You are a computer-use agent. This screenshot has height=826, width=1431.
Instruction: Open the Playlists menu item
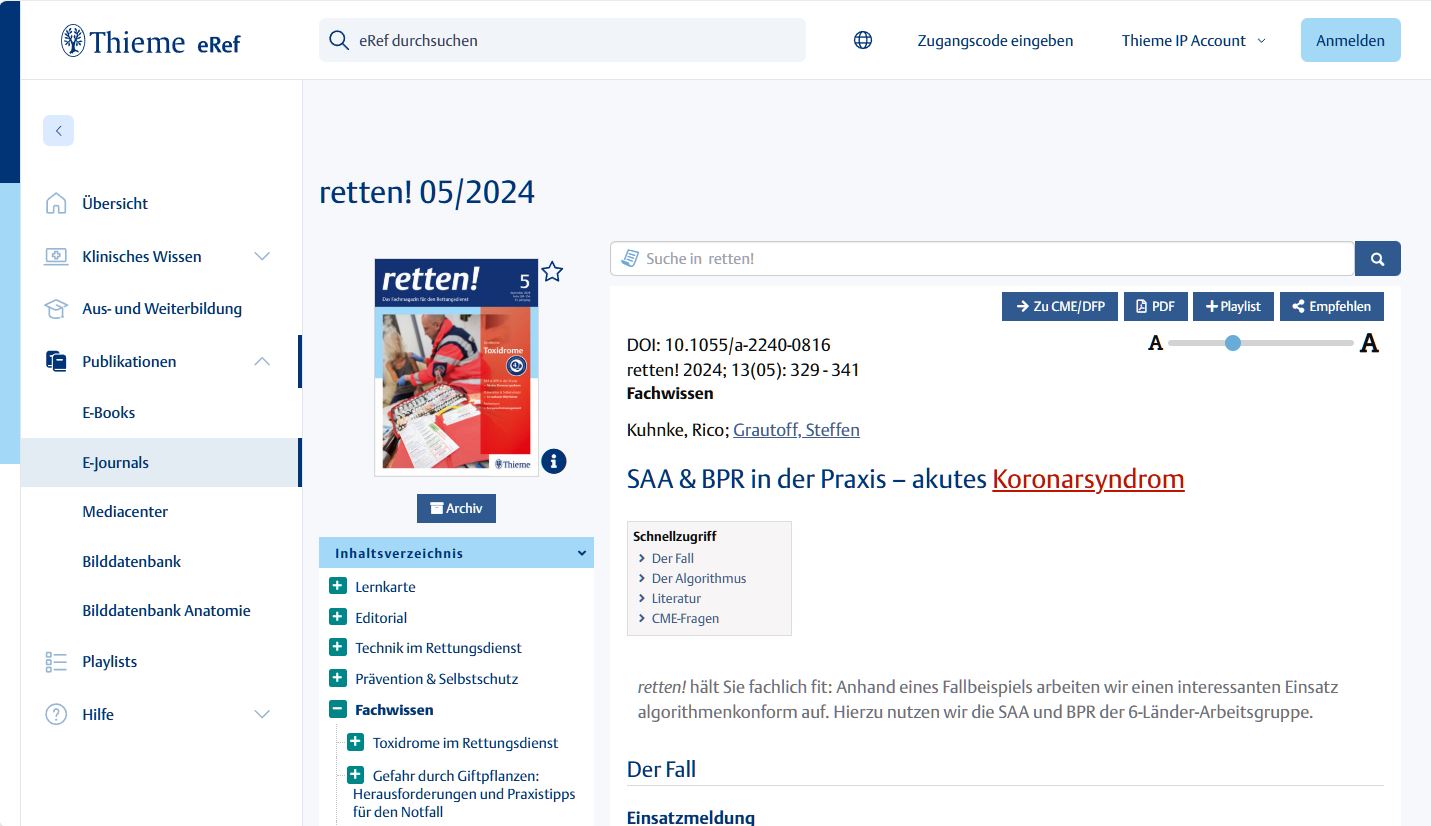(110, 662)
